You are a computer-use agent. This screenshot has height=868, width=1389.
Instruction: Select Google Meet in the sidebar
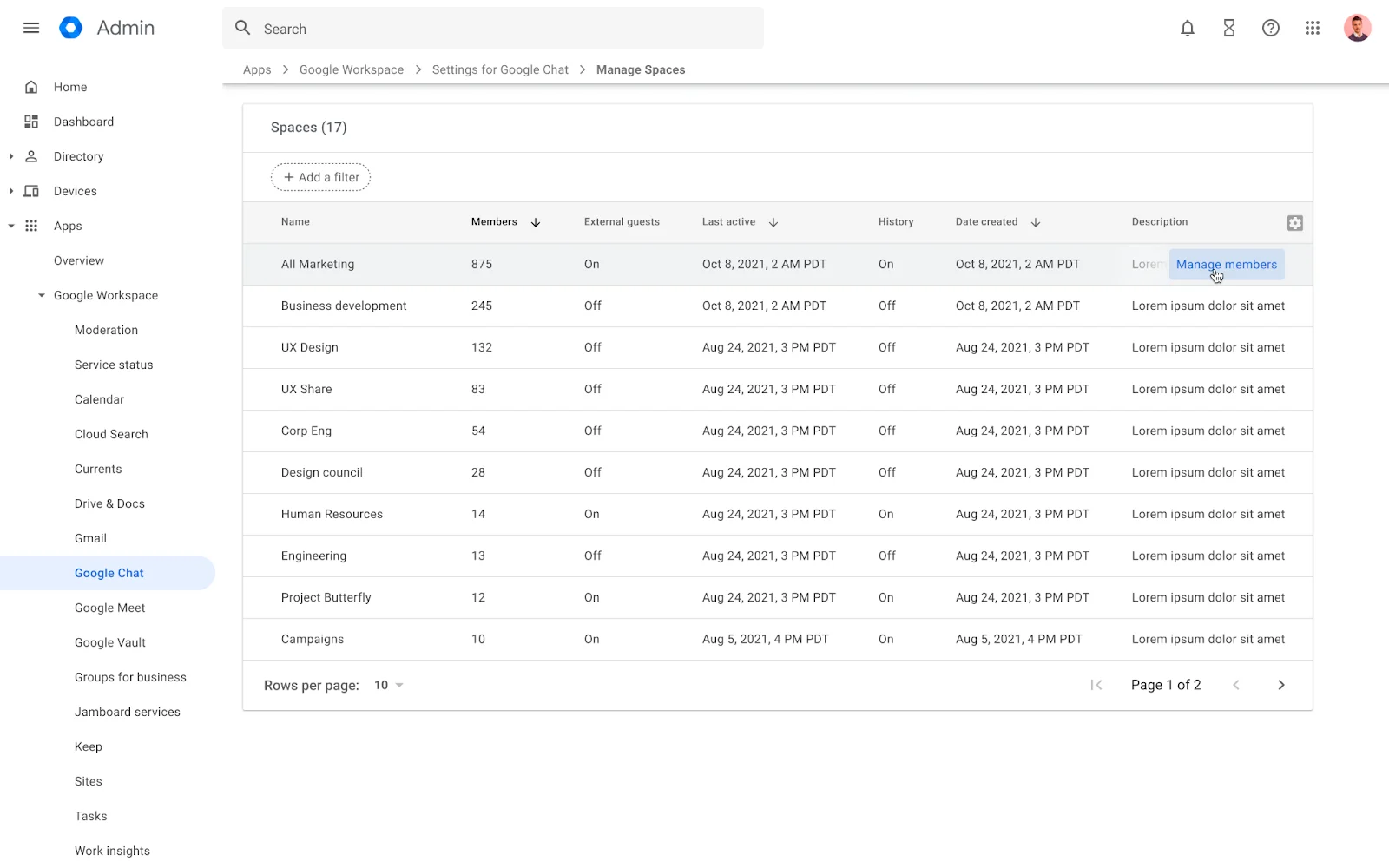(109, 608)
